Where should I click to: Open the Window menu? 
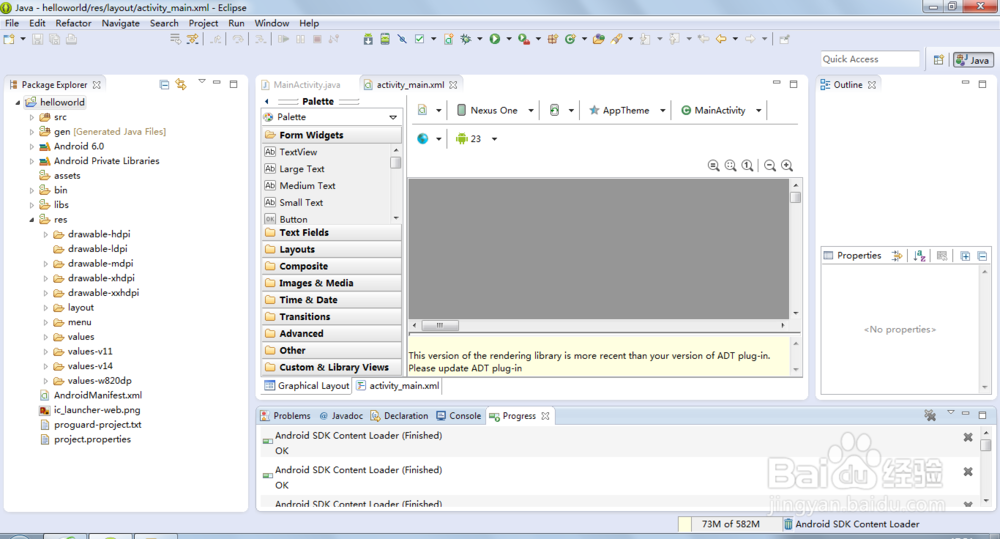click(x=272, y=23)
